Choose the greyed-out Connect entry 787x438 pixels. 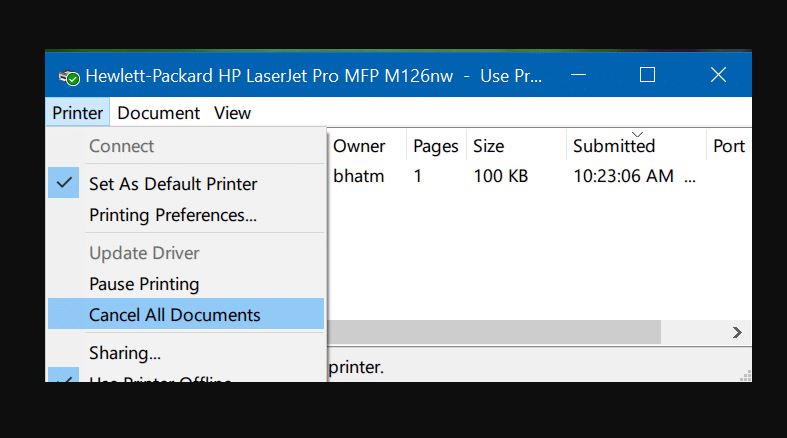pyautogui.click(x=186, y=146)
